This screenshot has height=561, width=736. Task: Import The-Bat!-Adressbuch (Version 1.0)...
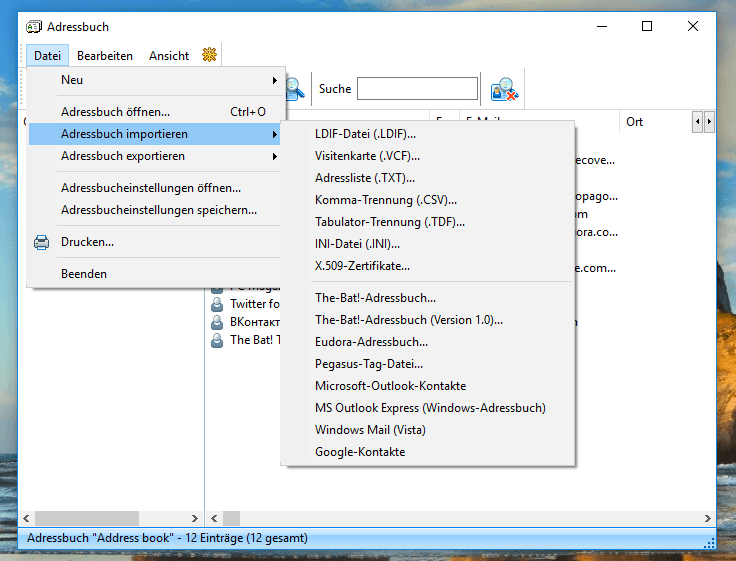tap(428, 320)
